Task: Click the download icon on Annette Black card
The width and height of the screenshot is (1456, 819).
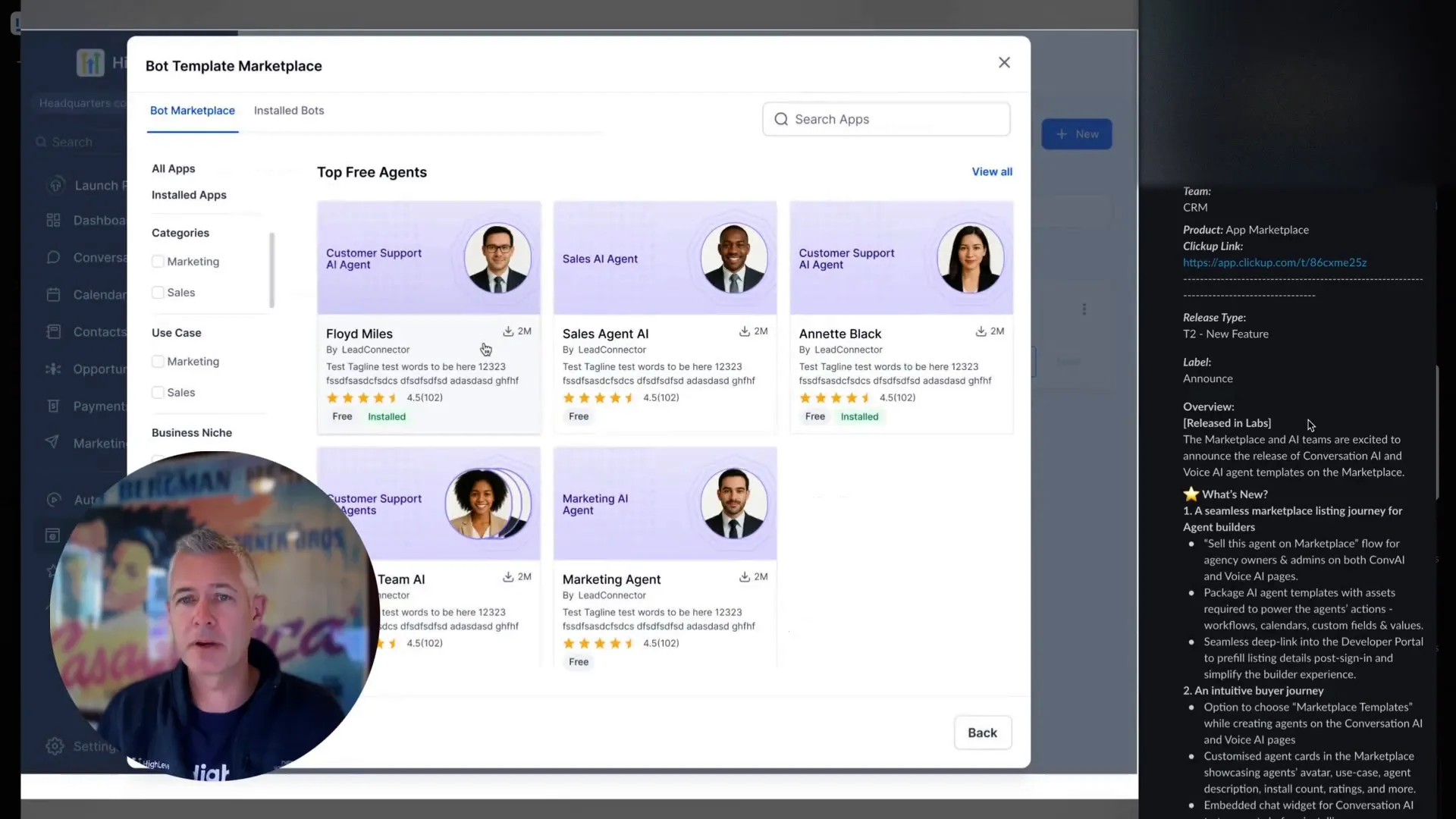Action: click(x=981, y=331)
